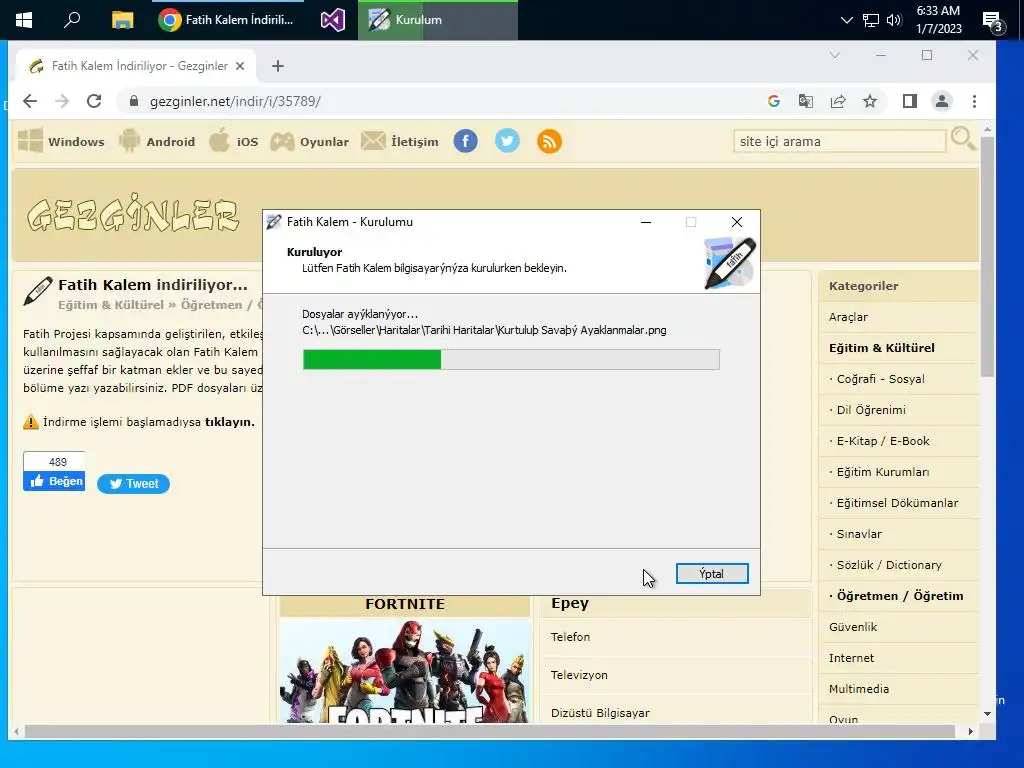
Task: Click site search magnifier icon
Action: 963,139
